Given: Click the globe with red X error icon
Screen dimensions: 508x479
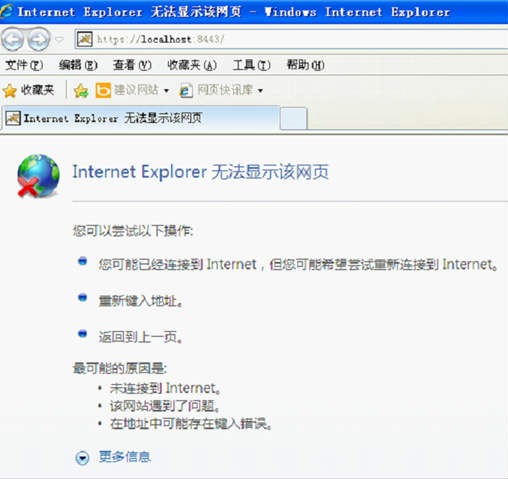Looking at the screenshot, I should click(x=38, y=176).
